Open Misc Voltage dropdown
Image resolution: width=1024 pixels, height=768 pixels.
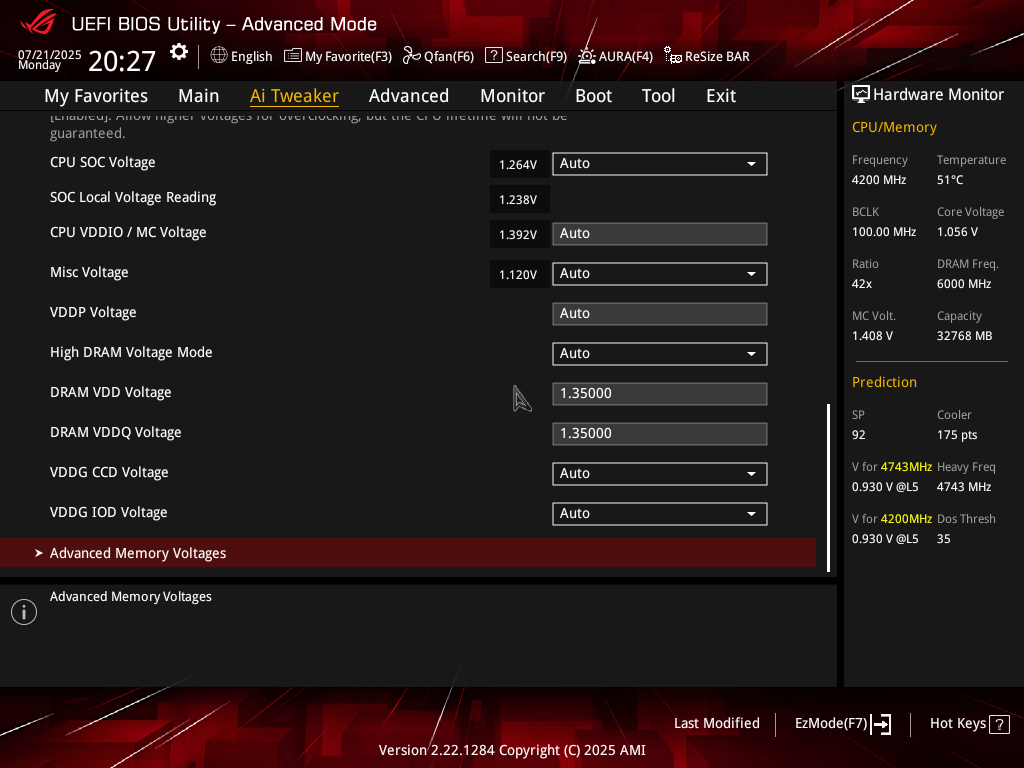pyautogui.click(x=660, y=274)
